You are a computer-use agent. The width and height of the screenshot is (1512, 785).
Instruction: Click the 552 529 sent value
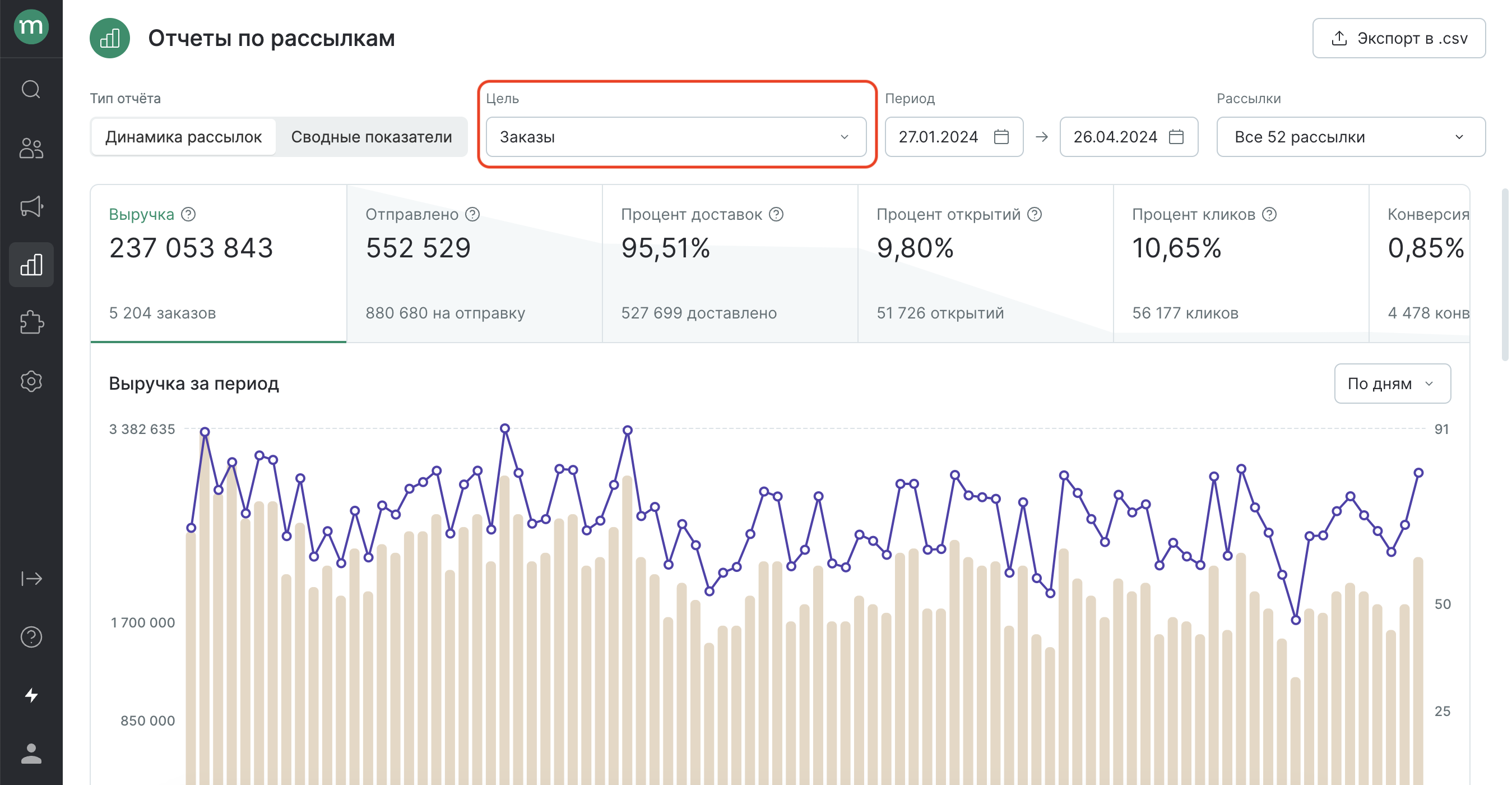419,248
